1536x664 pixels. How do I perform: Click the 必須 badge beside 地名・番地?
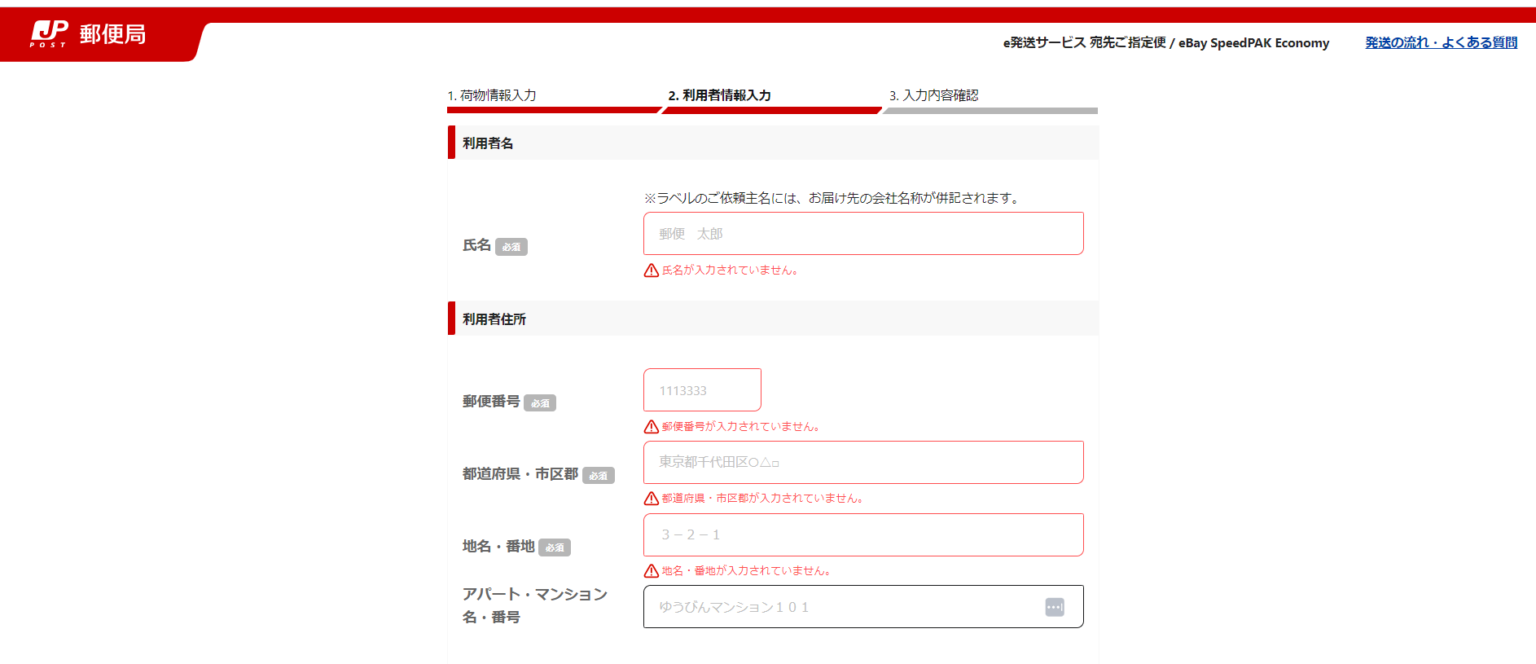[x=554, y=547]
